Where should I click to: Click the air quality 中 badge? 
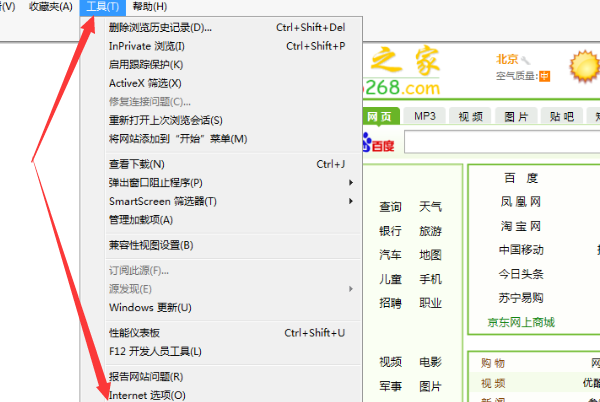tap(545, 76)
